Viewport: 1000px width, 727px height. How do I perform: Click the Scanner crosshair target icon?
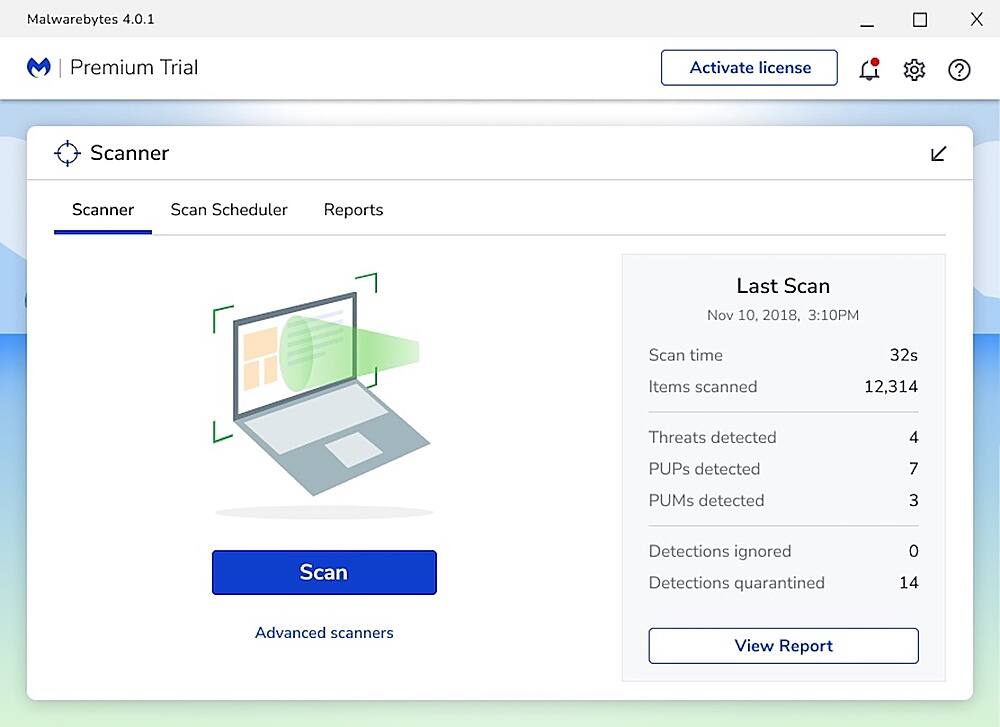click(67, 153)
